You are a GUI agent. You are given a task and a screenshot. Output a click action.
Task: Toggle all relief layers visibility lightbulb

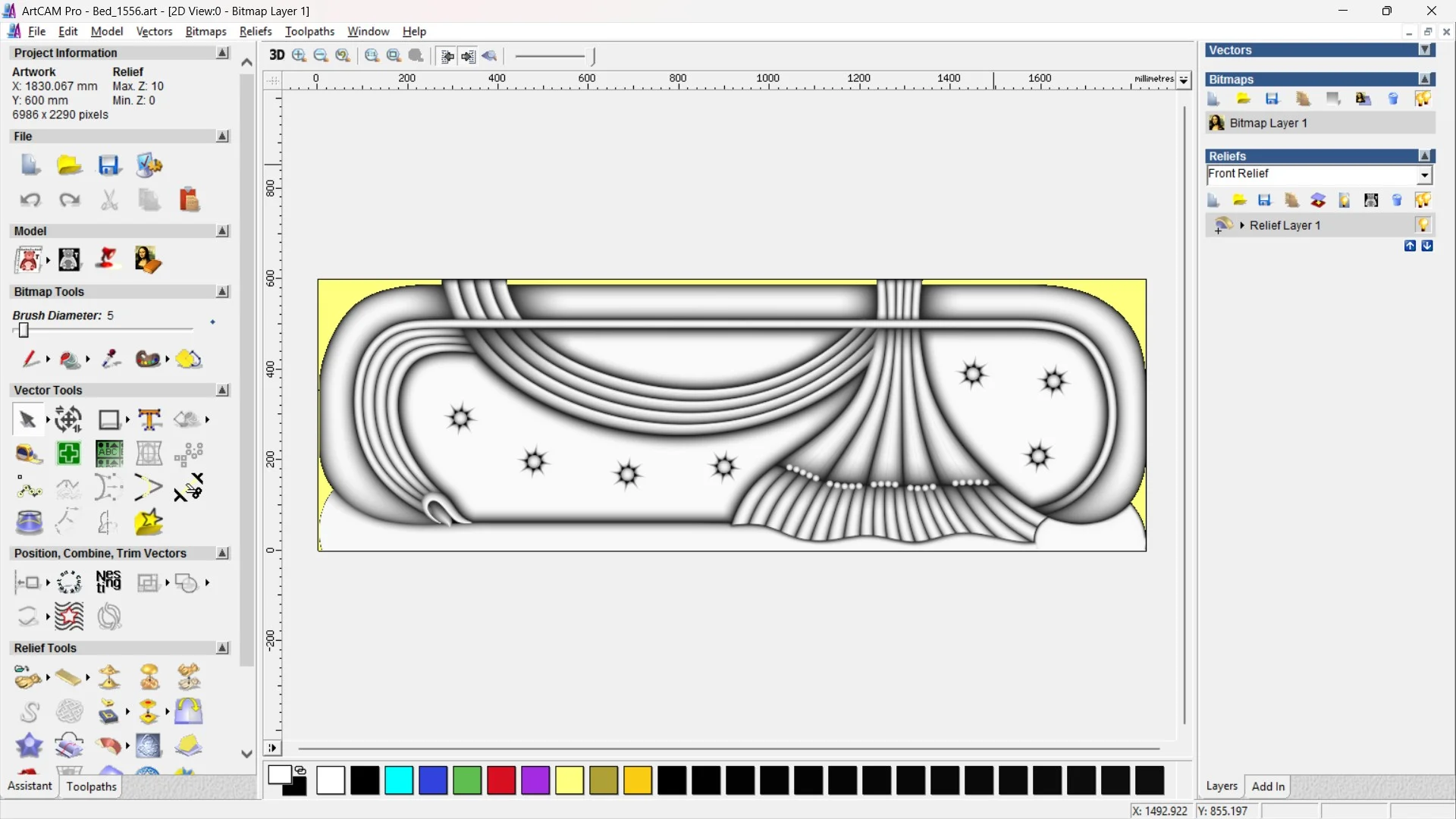tap(1423, 200)
